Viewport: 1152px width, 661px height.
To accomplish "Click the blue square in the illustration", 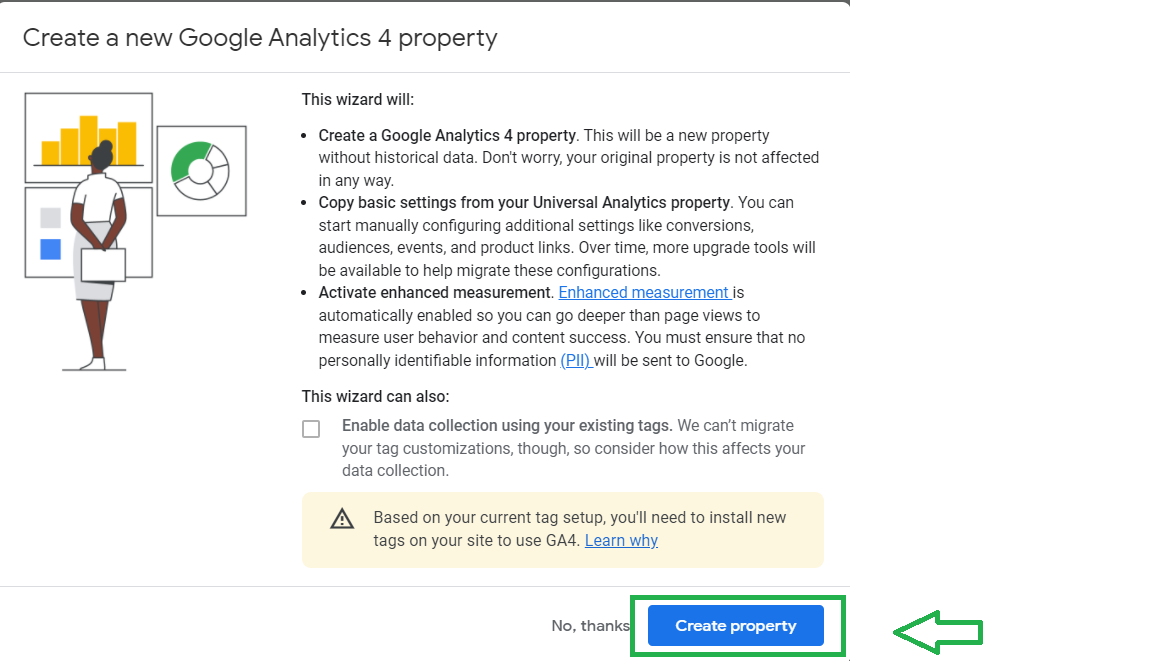I will coord(50,249).
